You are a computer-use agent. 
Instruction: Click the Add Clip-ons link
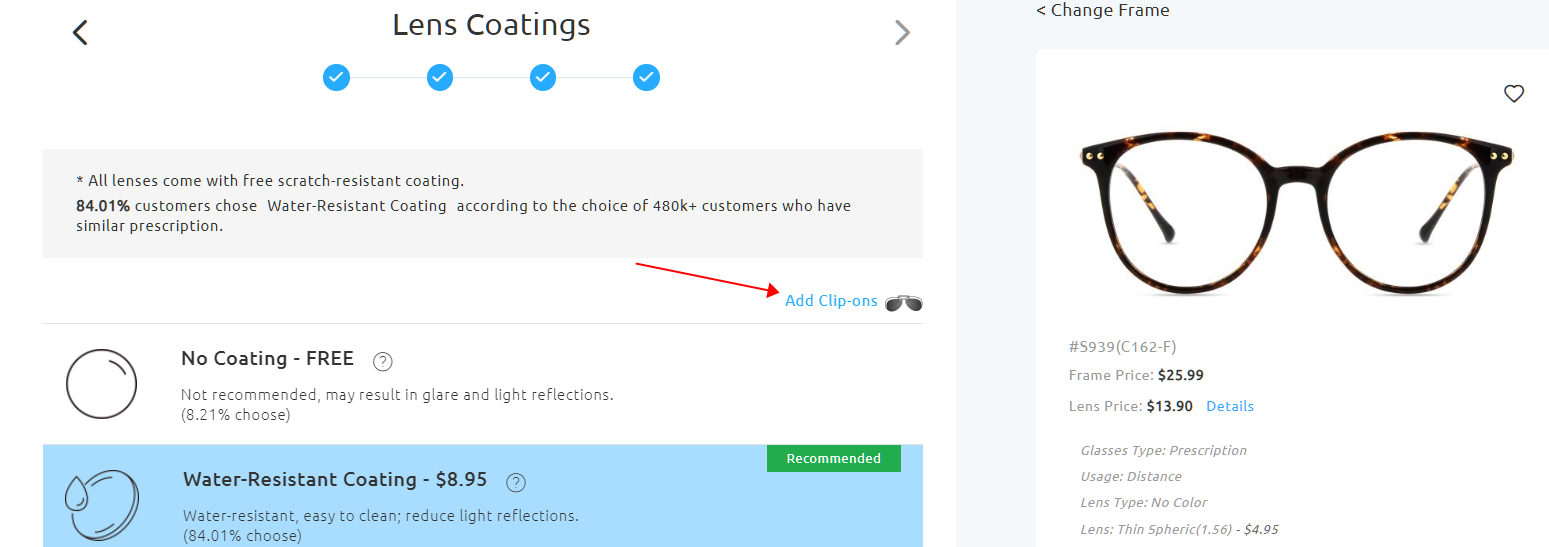click(831, 301)
